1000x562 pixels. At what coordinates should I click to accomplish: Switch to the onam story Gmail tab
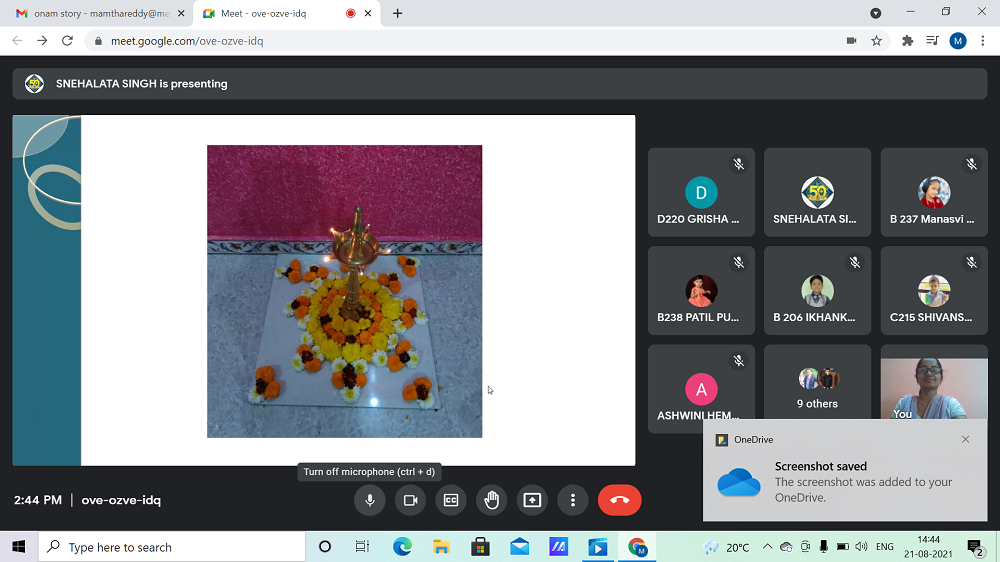click(93, 13)
